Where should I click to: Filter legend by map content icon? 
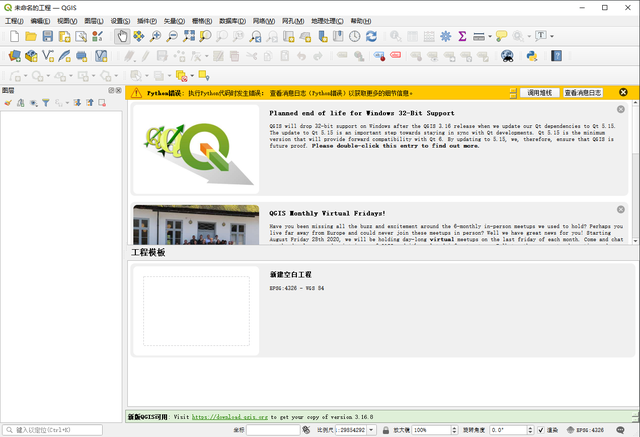(46, 103)
